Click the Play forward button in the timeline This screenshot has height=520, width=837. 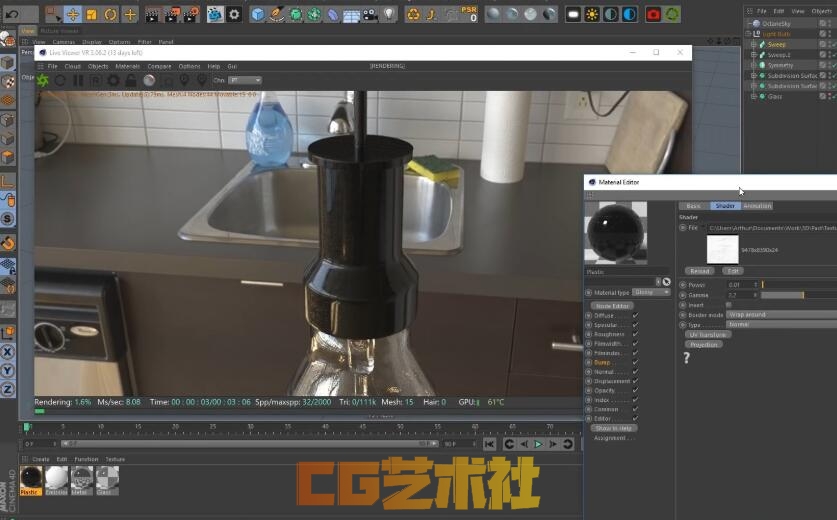(x=538, y=444)
